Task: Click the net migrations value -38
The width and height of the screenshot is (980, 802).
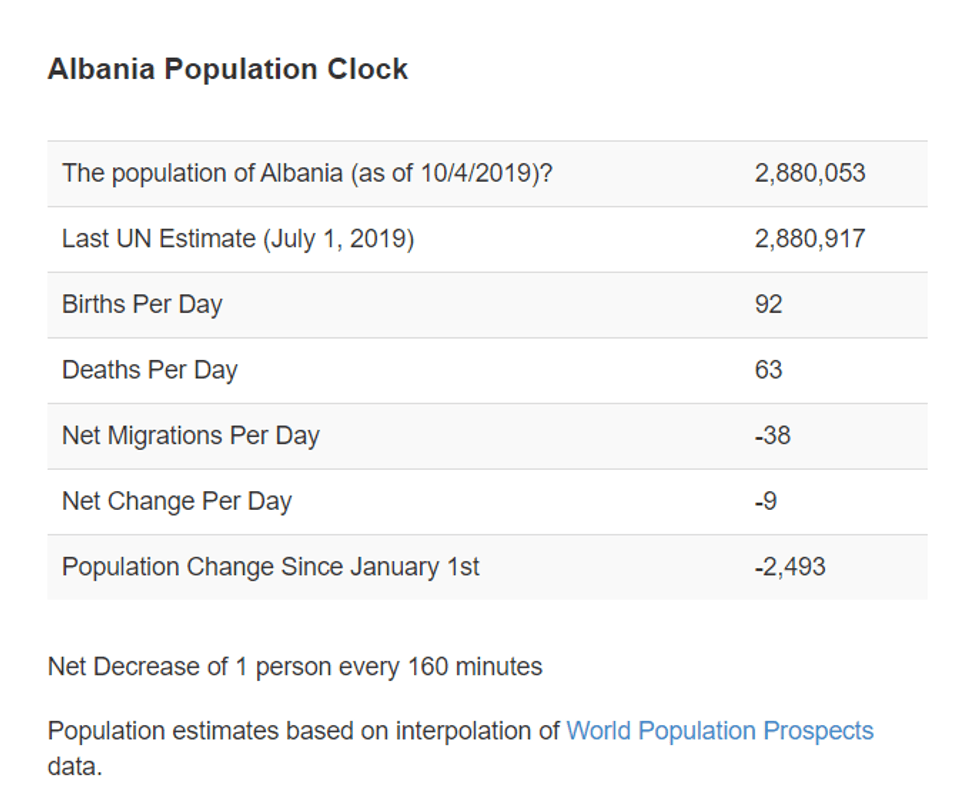Action: coord(772,436)
